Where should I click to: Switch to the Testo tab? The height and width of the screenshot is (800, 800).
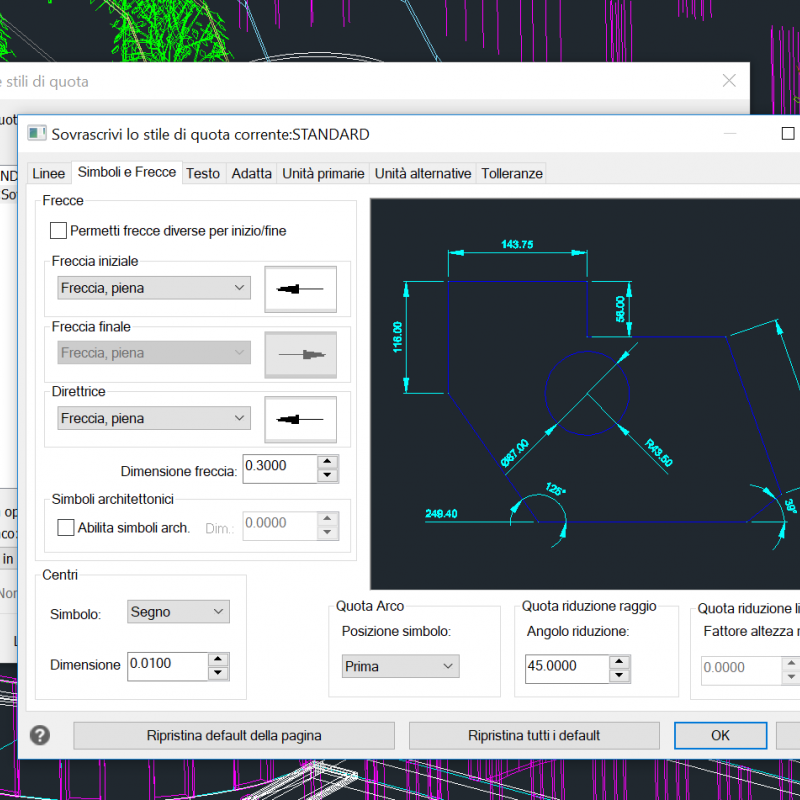(x=203, y=173)
